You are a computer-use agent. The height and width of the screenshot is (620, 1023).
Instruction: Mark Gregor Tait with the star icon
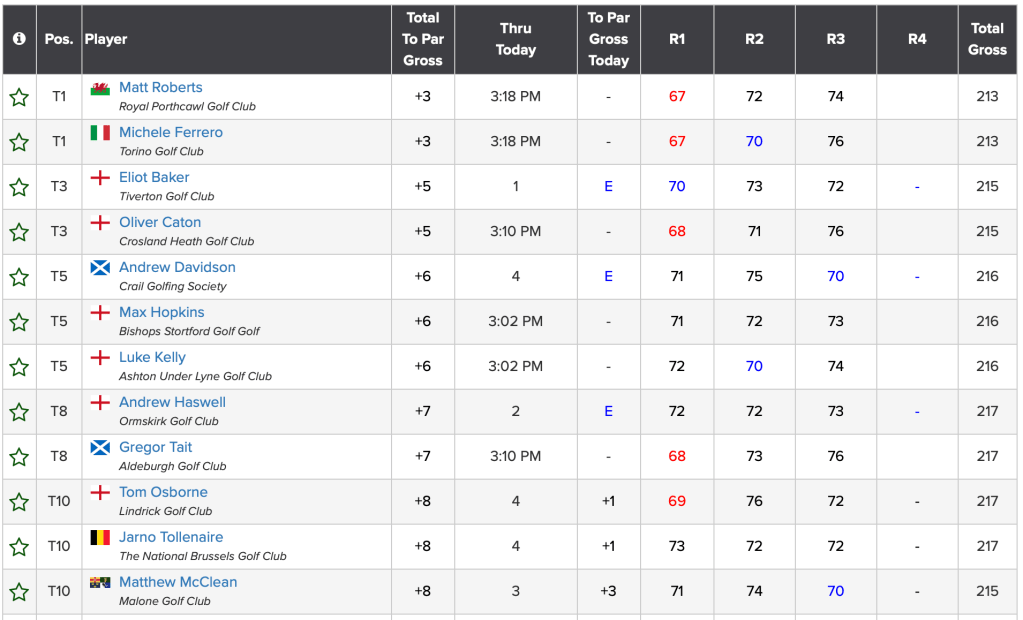coord(19,457)
